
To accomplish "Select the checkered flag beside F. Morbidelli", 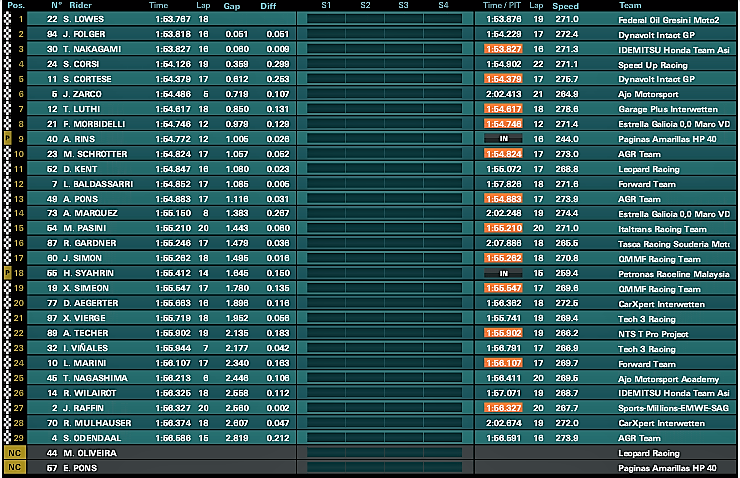I will click(8, 124).
